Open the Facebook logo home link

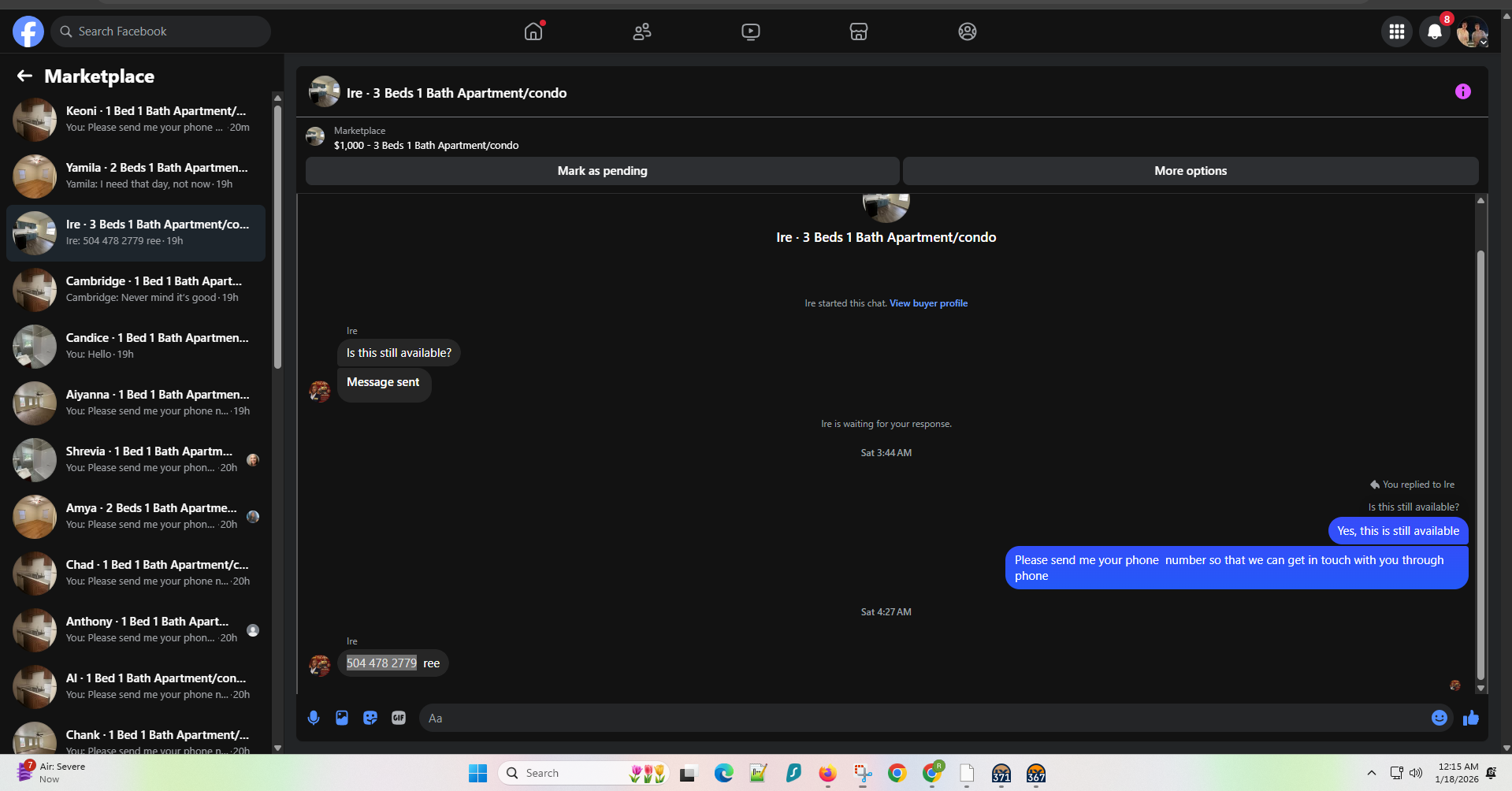tap(28, 32)
